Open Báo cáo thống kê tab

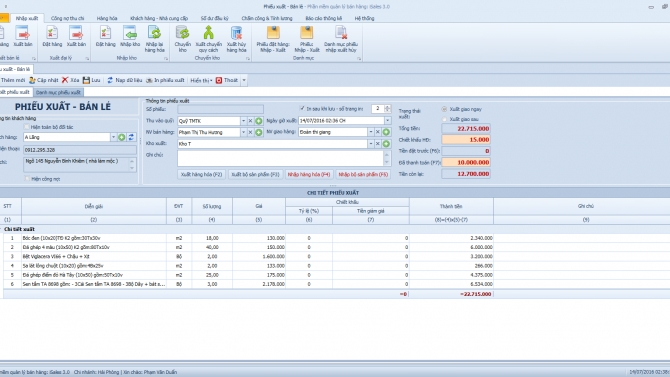(323, 18)
